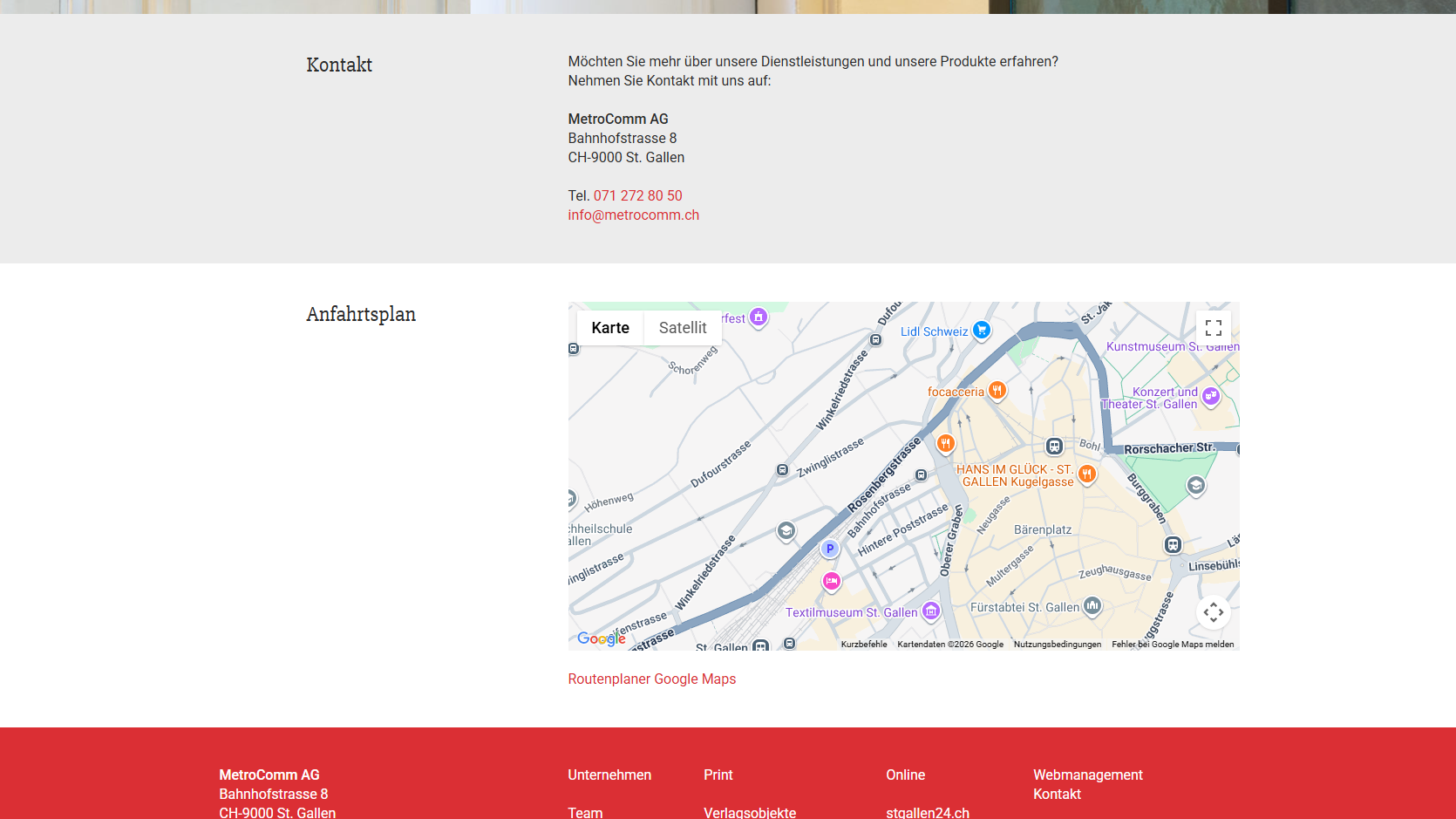Screen dimensions: 1456x819
Task: Call phone number 071 272 80 50
Action: click(x=637, y=195)
